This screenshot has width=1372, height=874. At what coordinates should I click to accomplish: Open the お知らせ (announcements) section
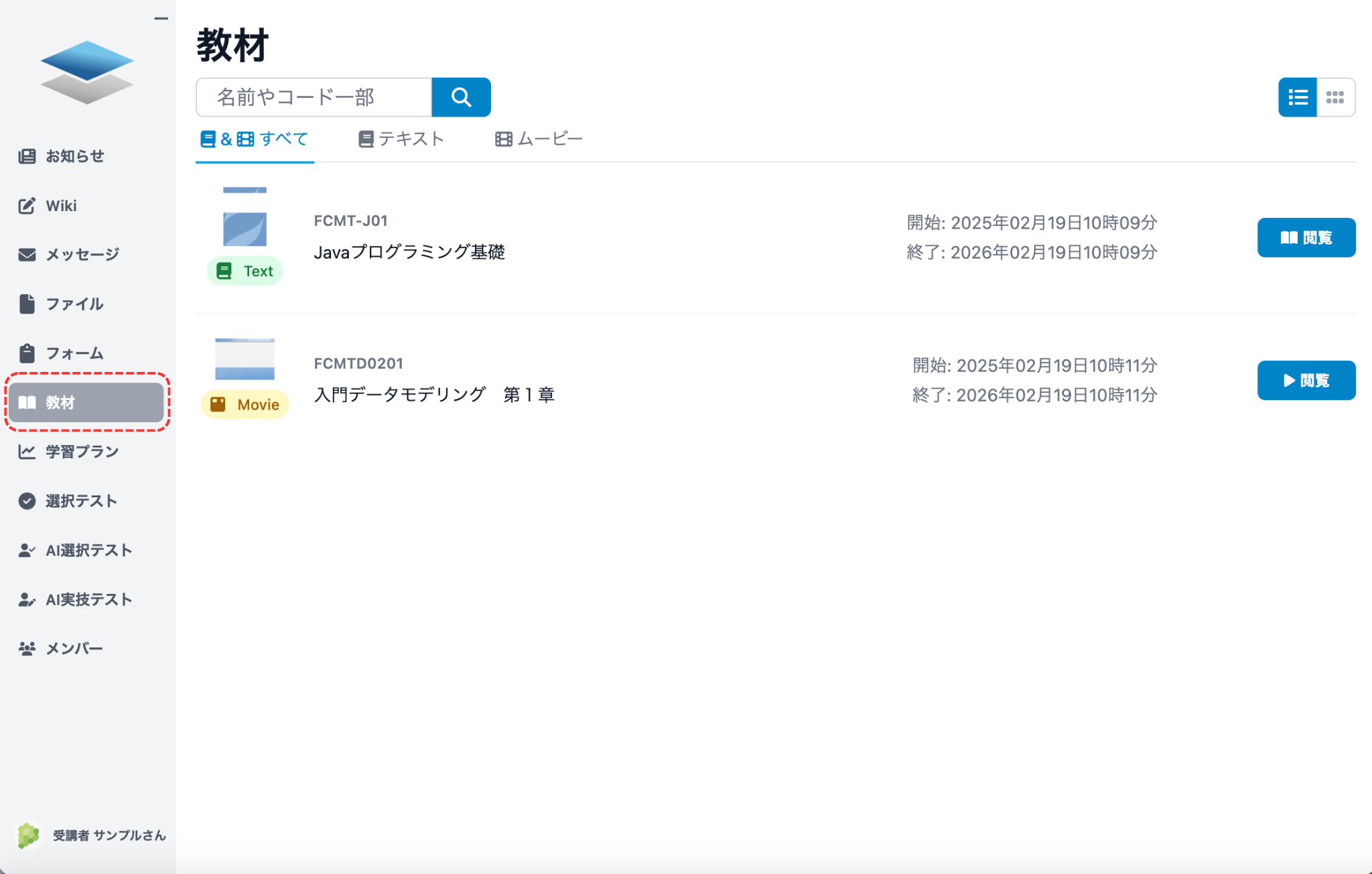(x=74, y=156)
